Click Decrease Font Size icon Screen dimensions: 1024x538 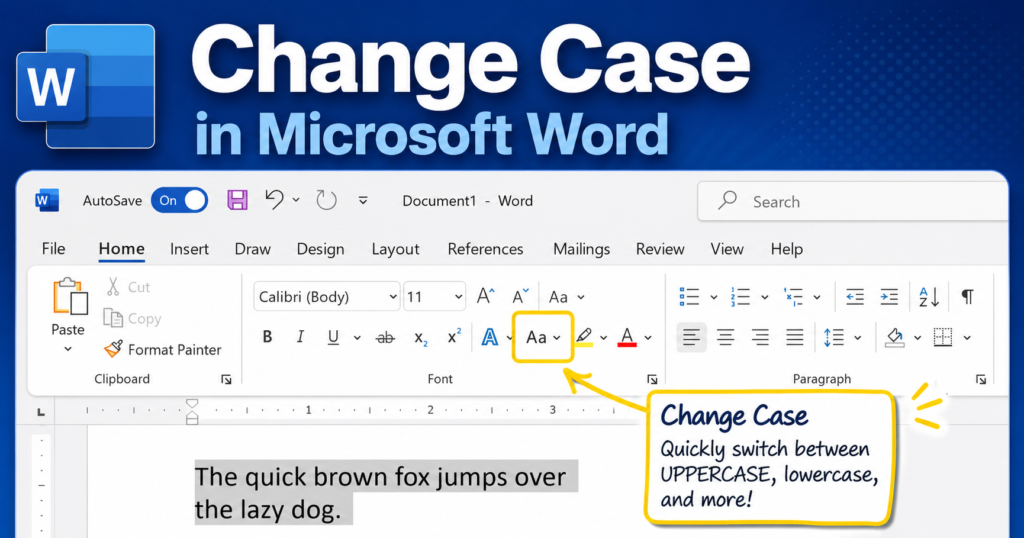520,296
